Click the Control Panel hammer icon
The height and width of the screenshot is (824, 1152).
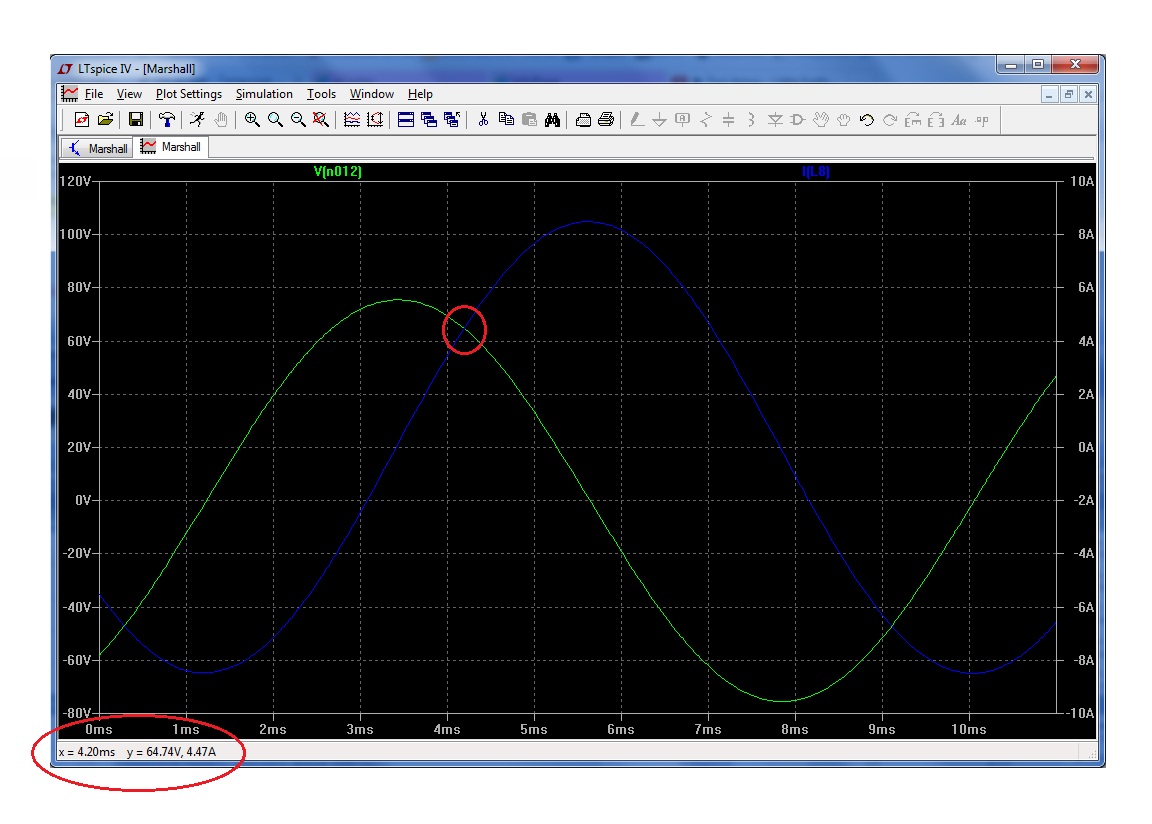tap(167, 120)
